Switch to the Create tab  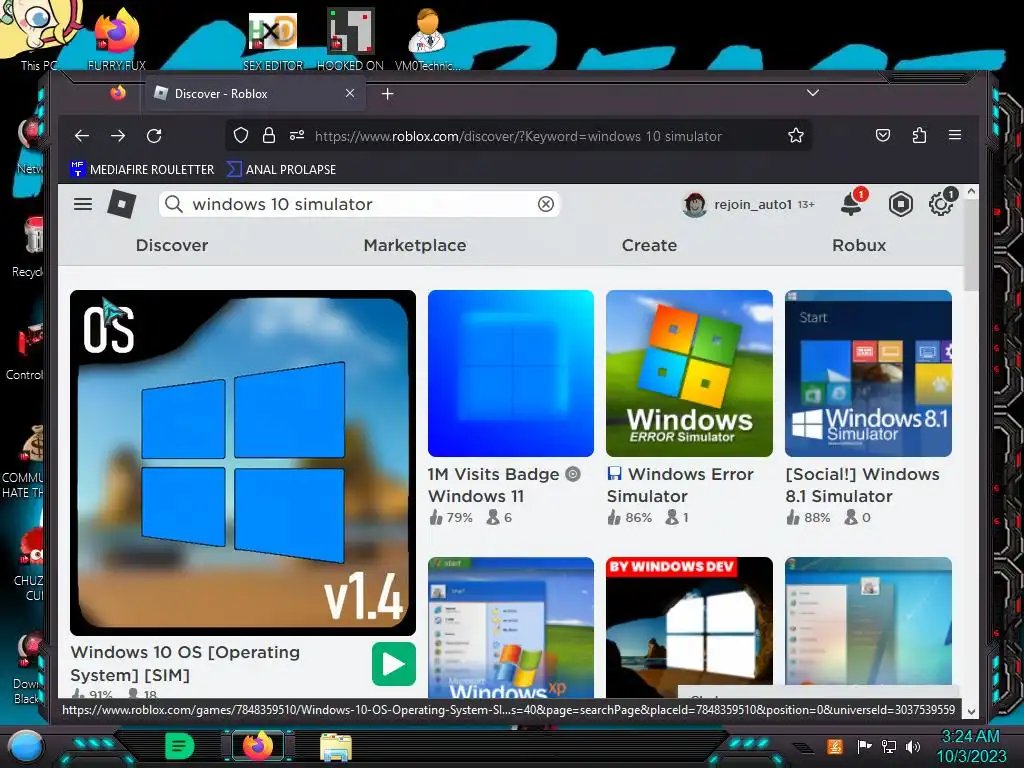[x=649, y=246]
